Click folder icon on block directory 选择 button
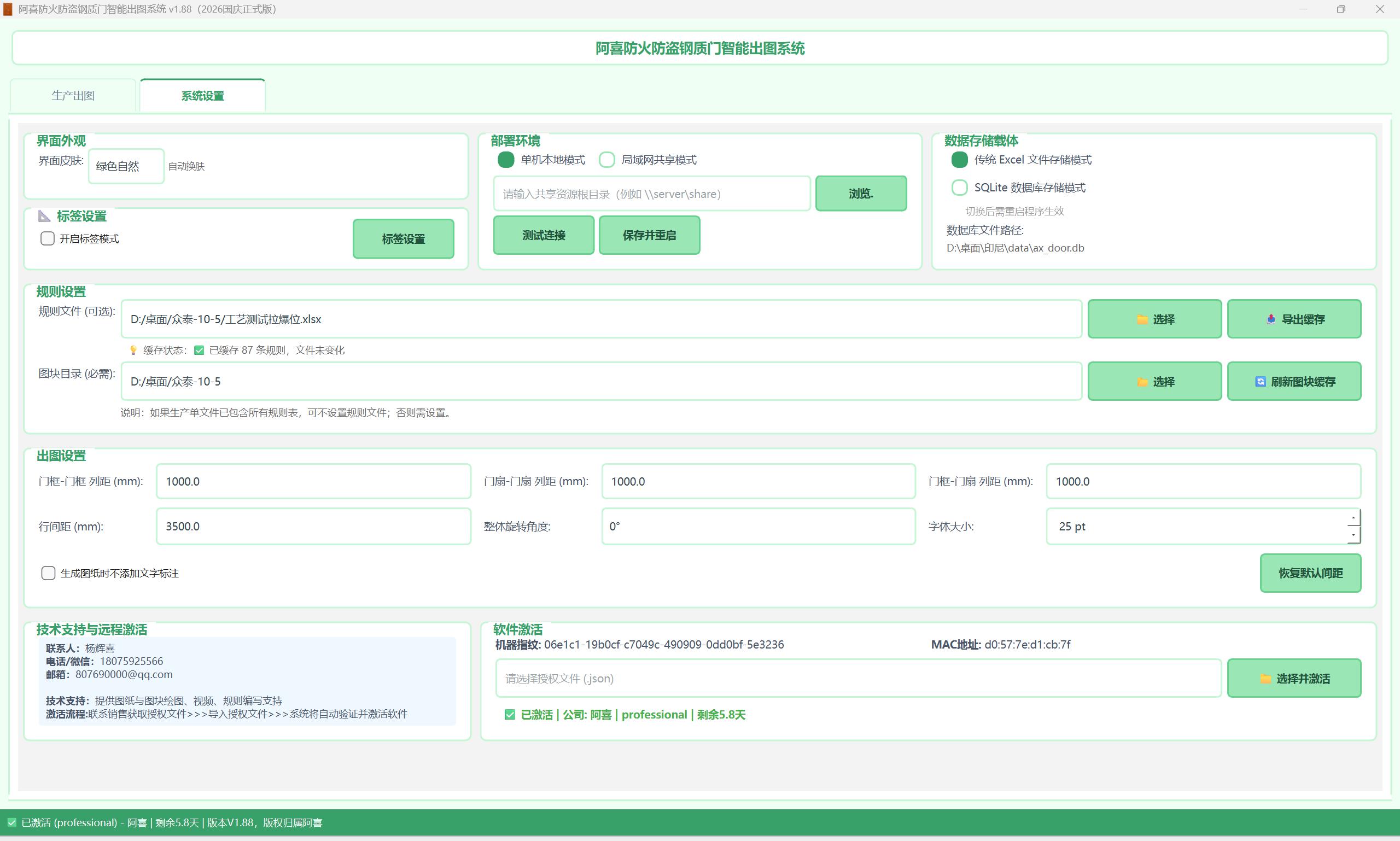Viewport: 1400px width, 841px height. [x=1142, y=382]
